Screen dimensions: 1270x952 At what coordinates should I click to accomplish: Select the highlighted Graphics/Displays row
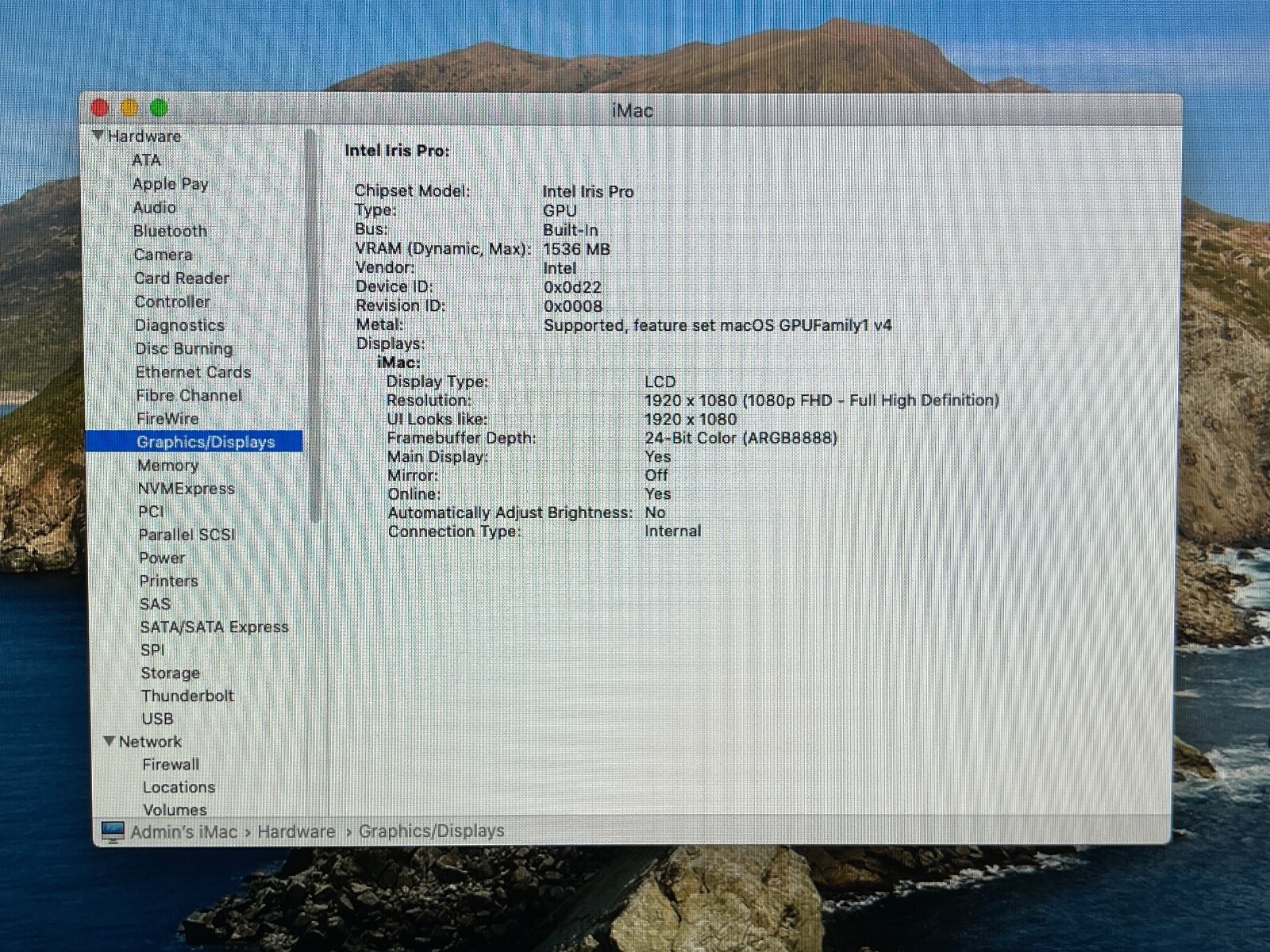coord(194,441)
